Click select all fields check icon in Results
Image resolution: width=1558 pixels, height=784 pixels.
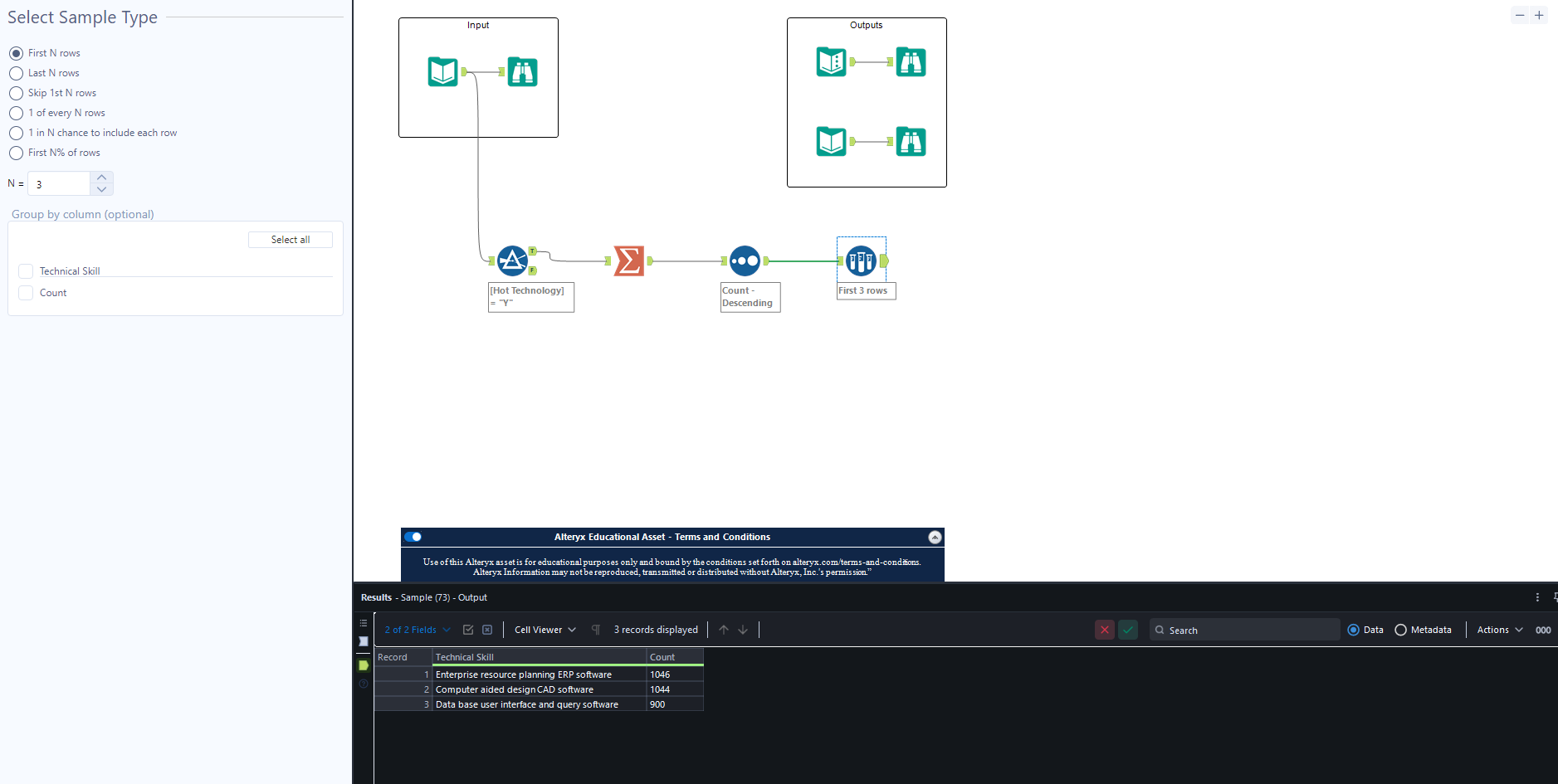(x=468, y=630)
